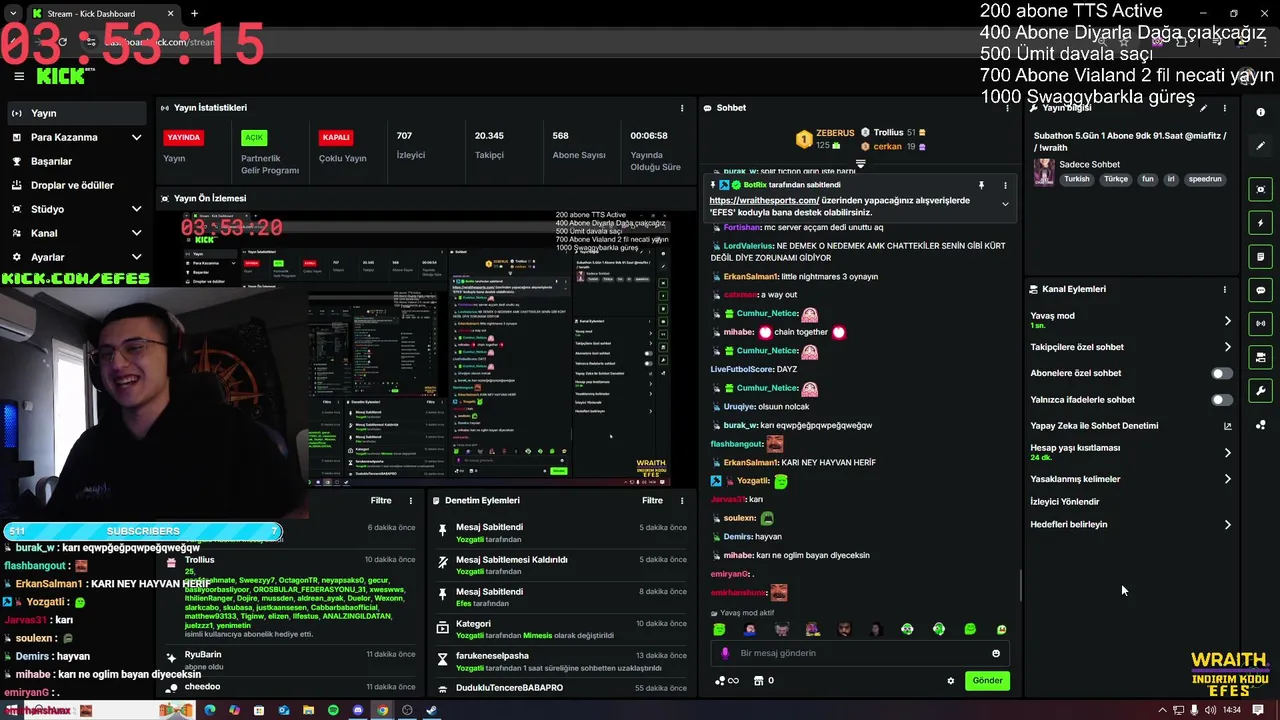The height and width of the screenshot is (720, 1280).
Task: Open Discord from the taskbar
Action: pos(358,710)
